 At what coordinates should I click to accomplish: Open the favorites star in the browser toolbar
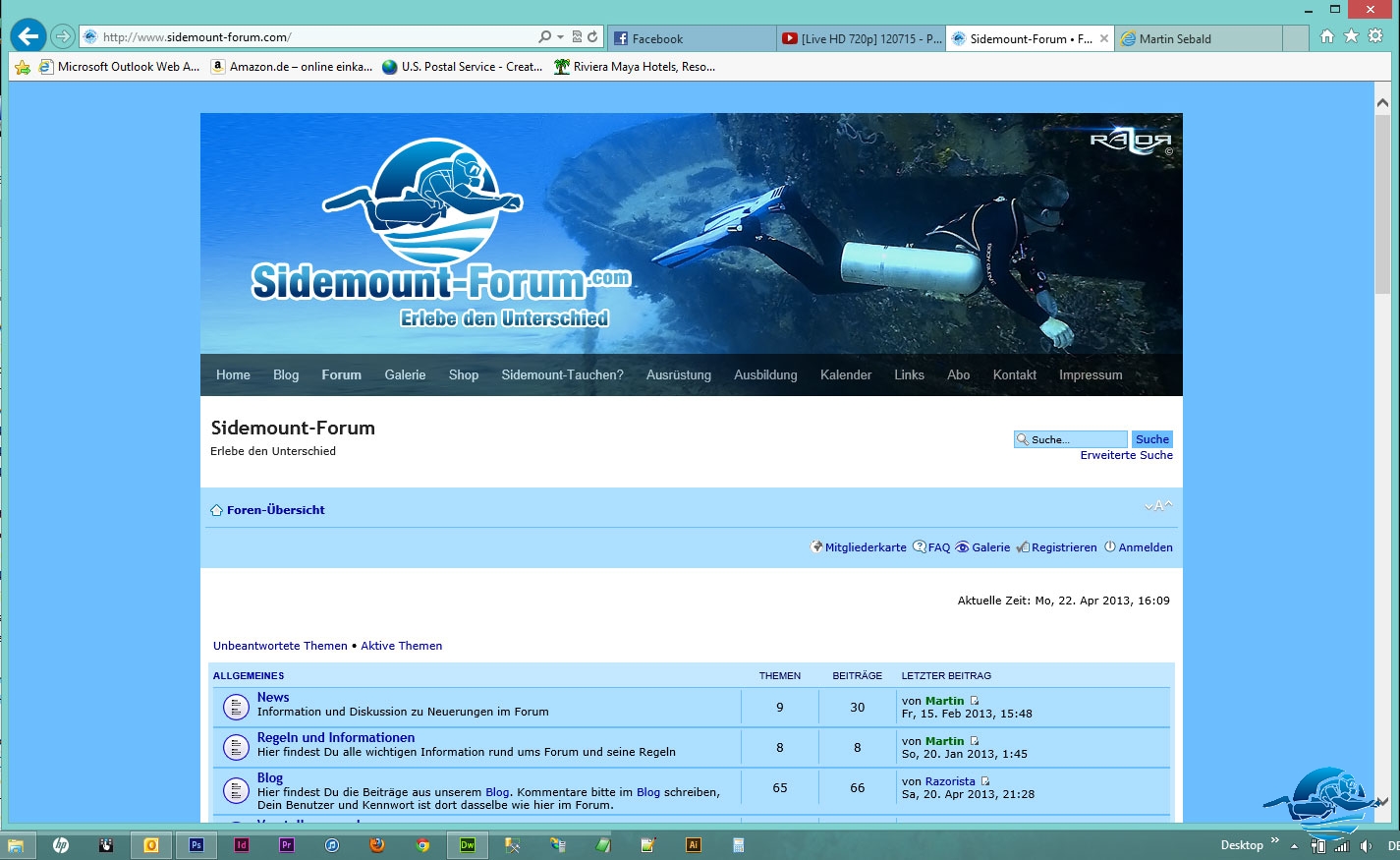click(x=1351, y=36)
